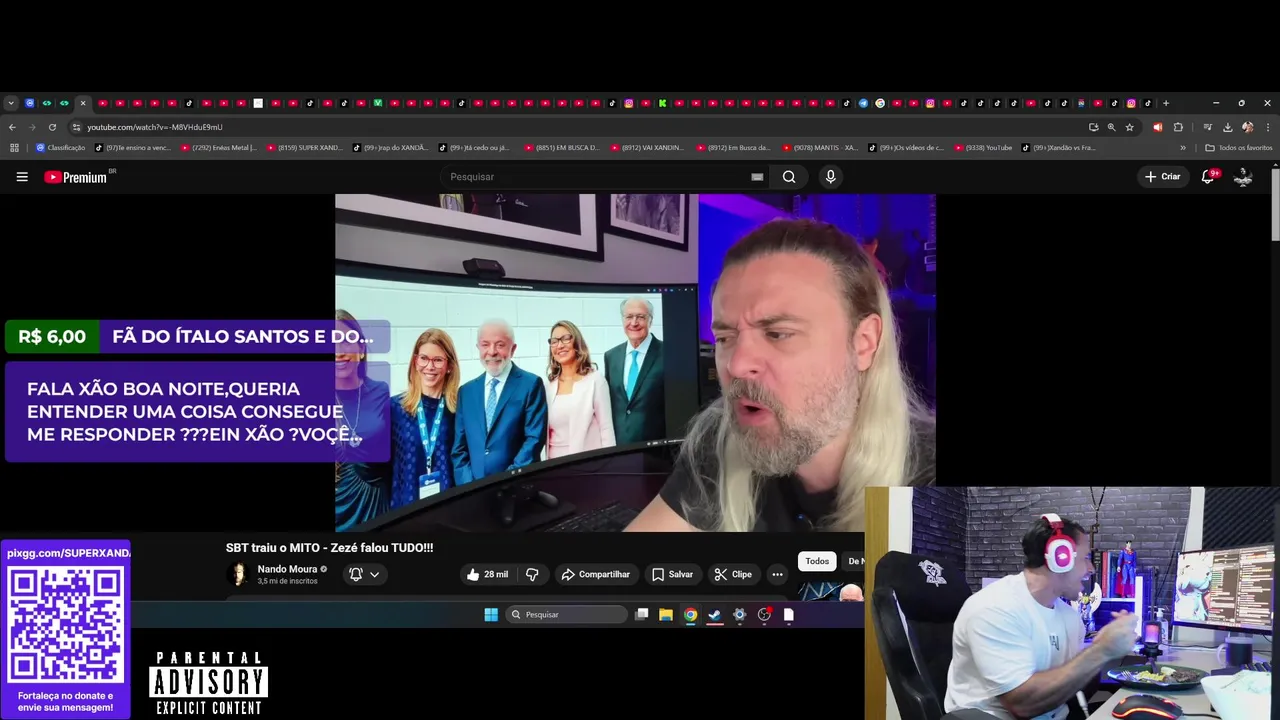Switch to the Google tab
1280x720 pixels.
click(x=880, y=103)
